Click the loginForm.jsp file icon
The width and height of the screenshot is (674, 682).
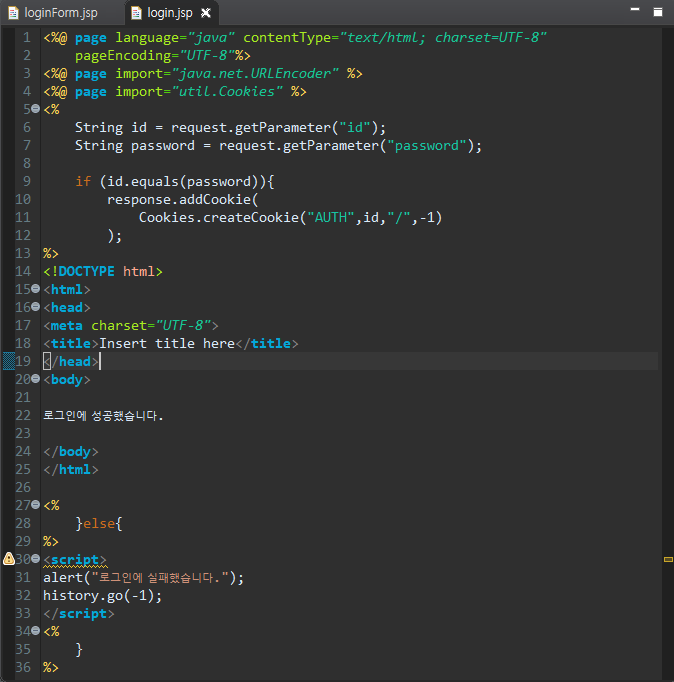coord(13,13)
